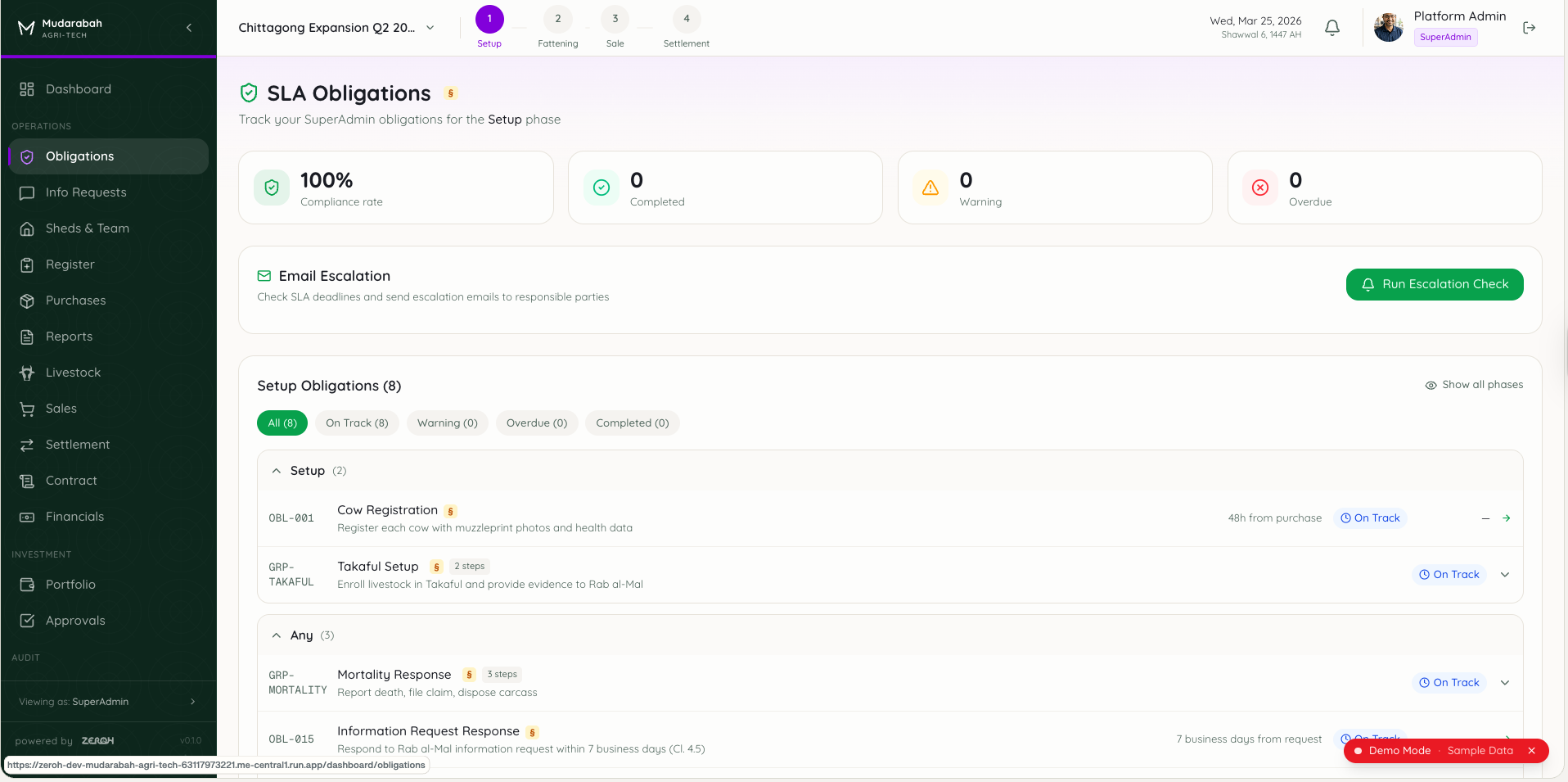Activate the Warning (0) filter chip
Image resolution: width=1568 pixels, height=782 pixels.
pyautogui.click(x=447, y=423)
